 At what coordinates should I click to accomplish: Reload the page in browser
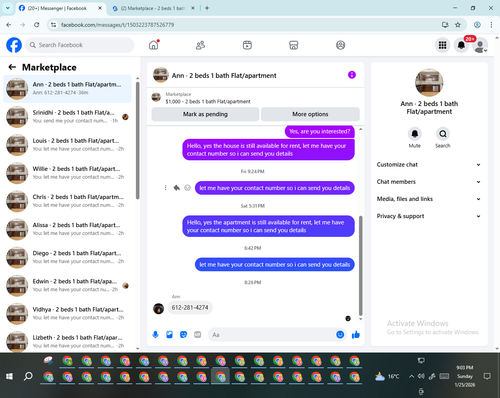click(37, 25)
